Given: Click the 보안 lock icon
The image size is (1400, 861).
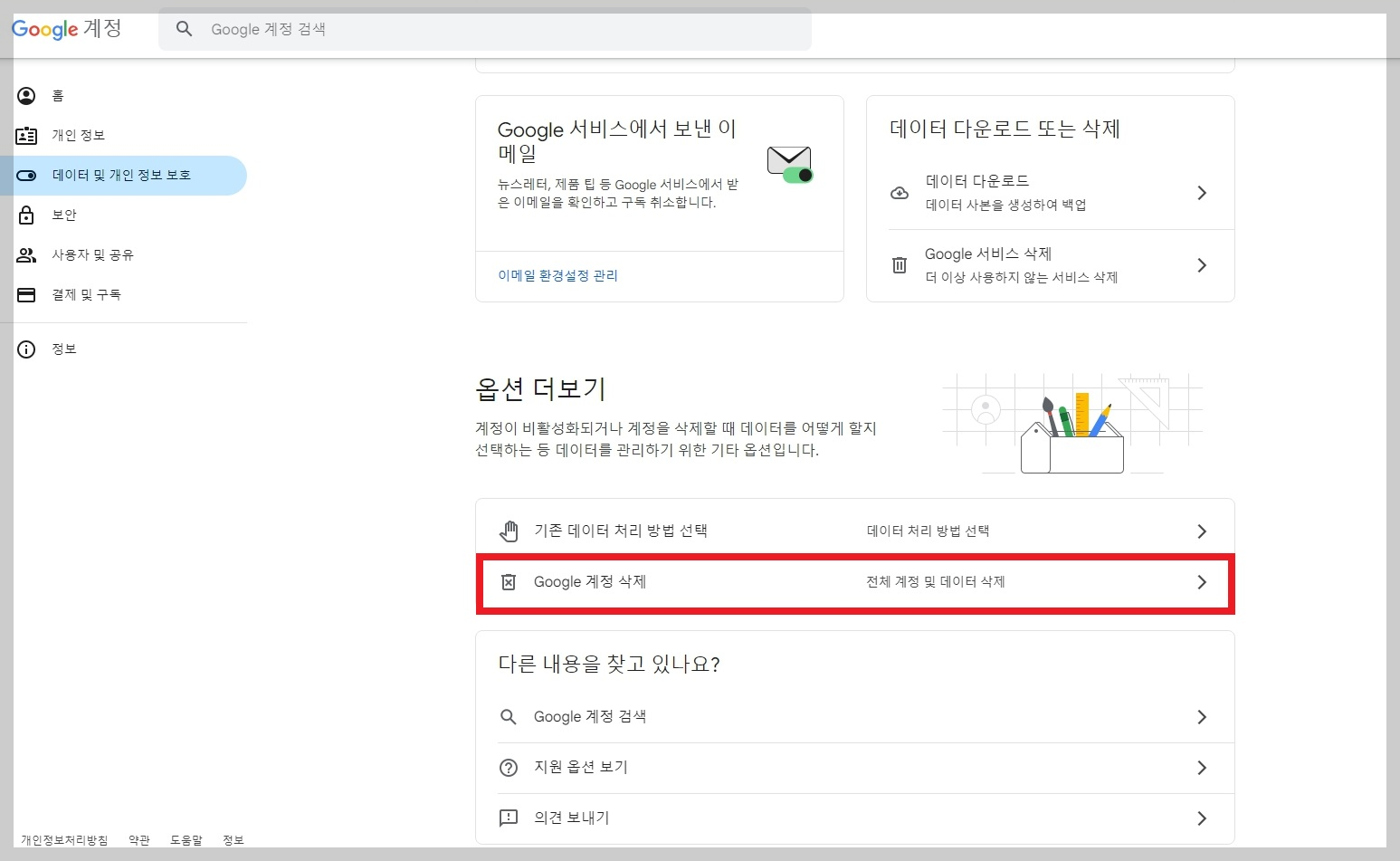Looking at the screenshot, I should (26, 215).
